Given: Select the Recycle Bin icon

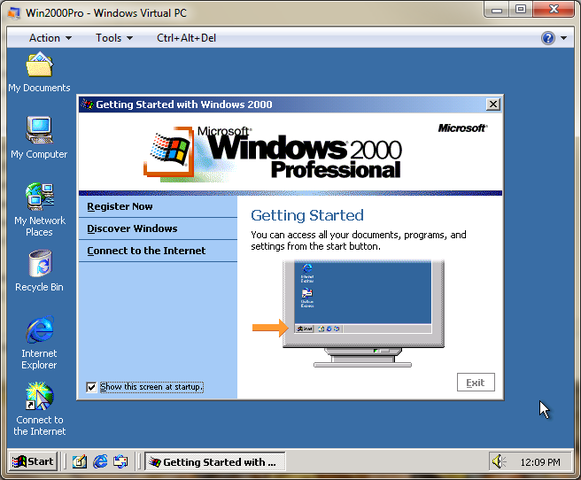Looking at the screenshot, I should [40, 271].
